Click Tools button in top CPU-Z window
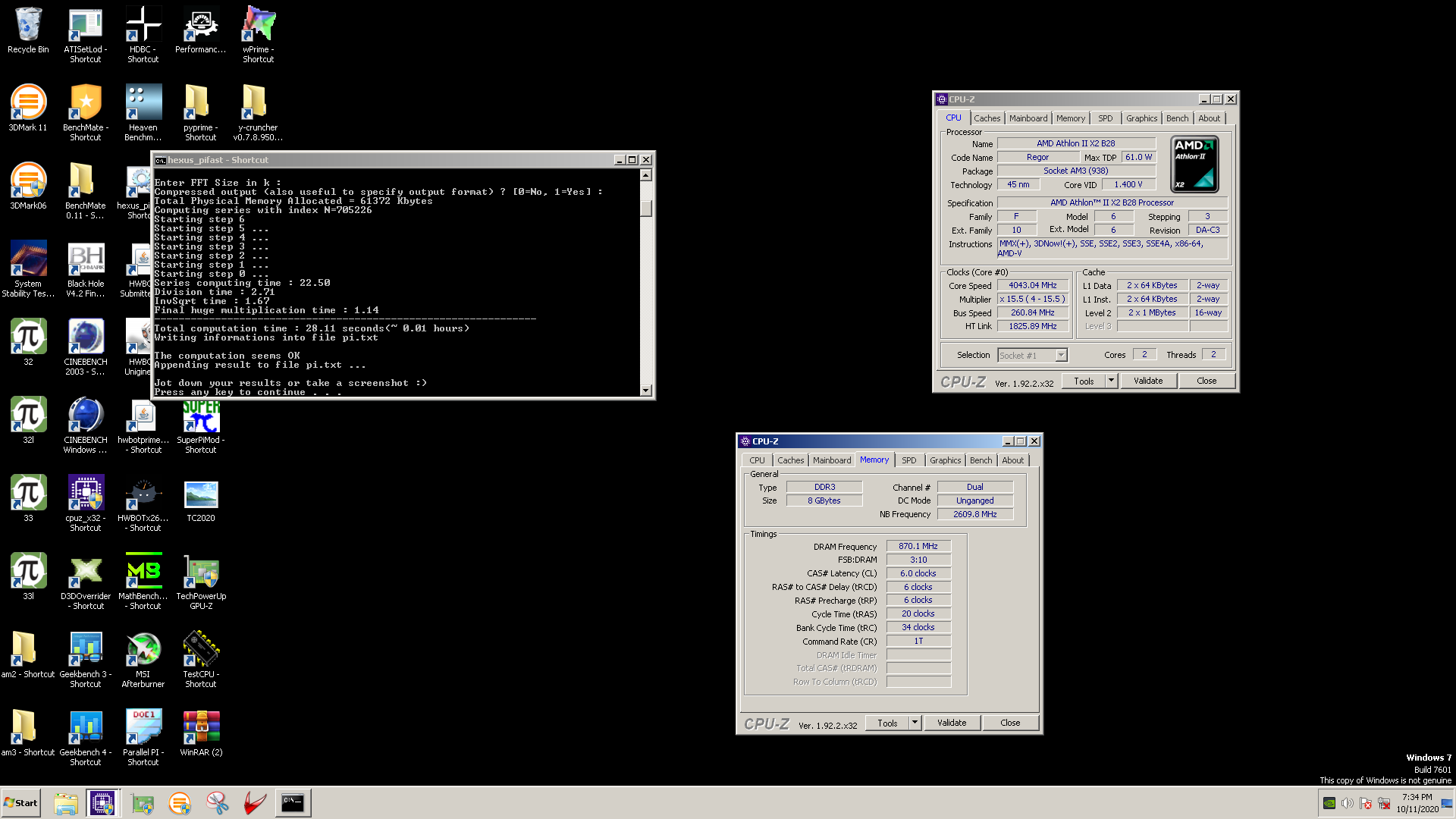1456x819 pixels. [x=1084, y=381]
